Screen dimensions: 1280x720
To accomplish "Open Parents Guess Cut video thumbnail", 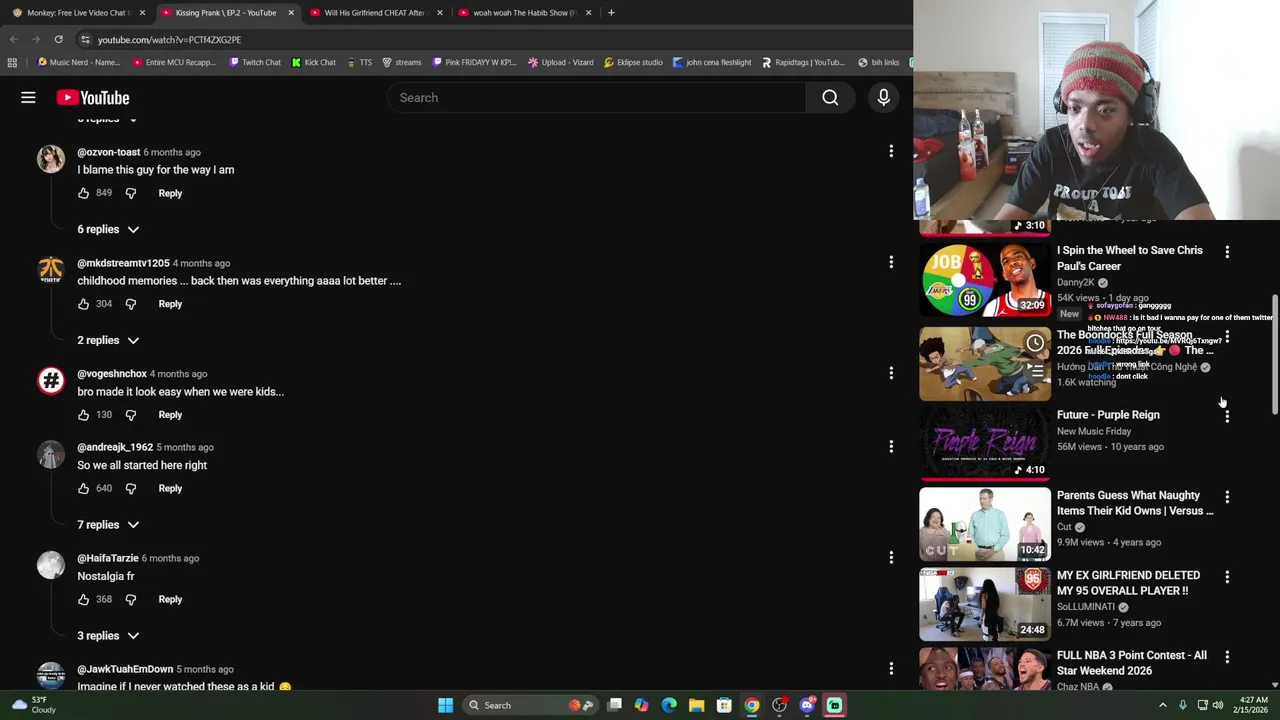I will point(985,524).
